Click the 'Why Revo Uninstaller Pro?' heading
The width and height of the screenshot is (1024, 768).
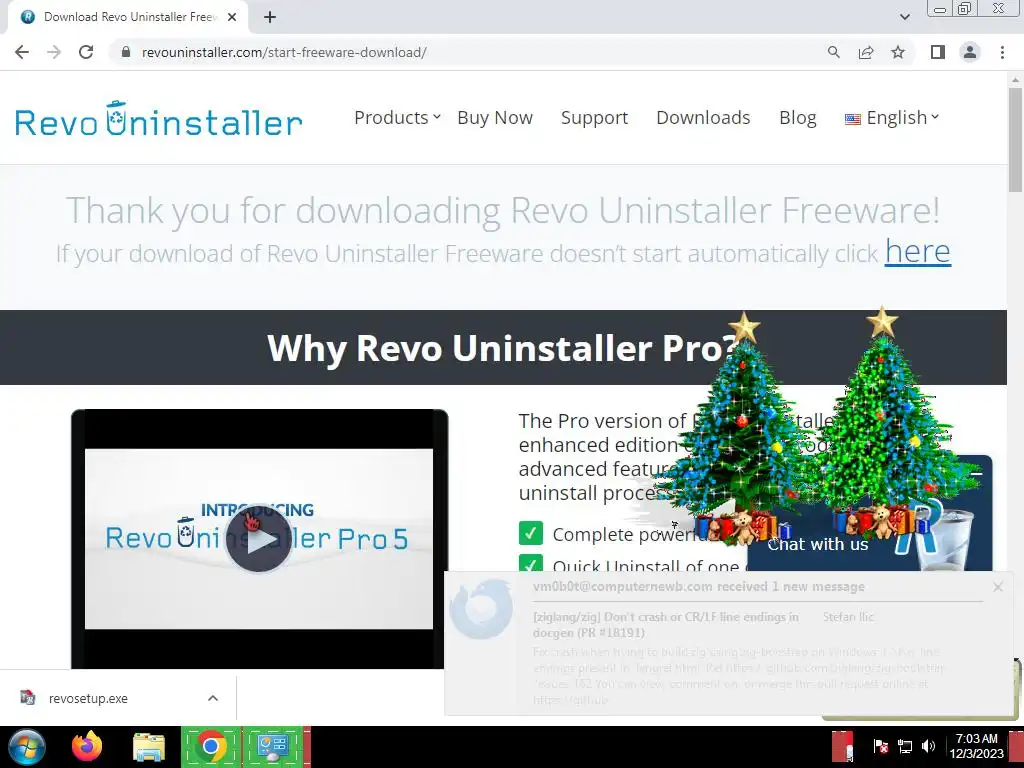(x=503, y=347)
